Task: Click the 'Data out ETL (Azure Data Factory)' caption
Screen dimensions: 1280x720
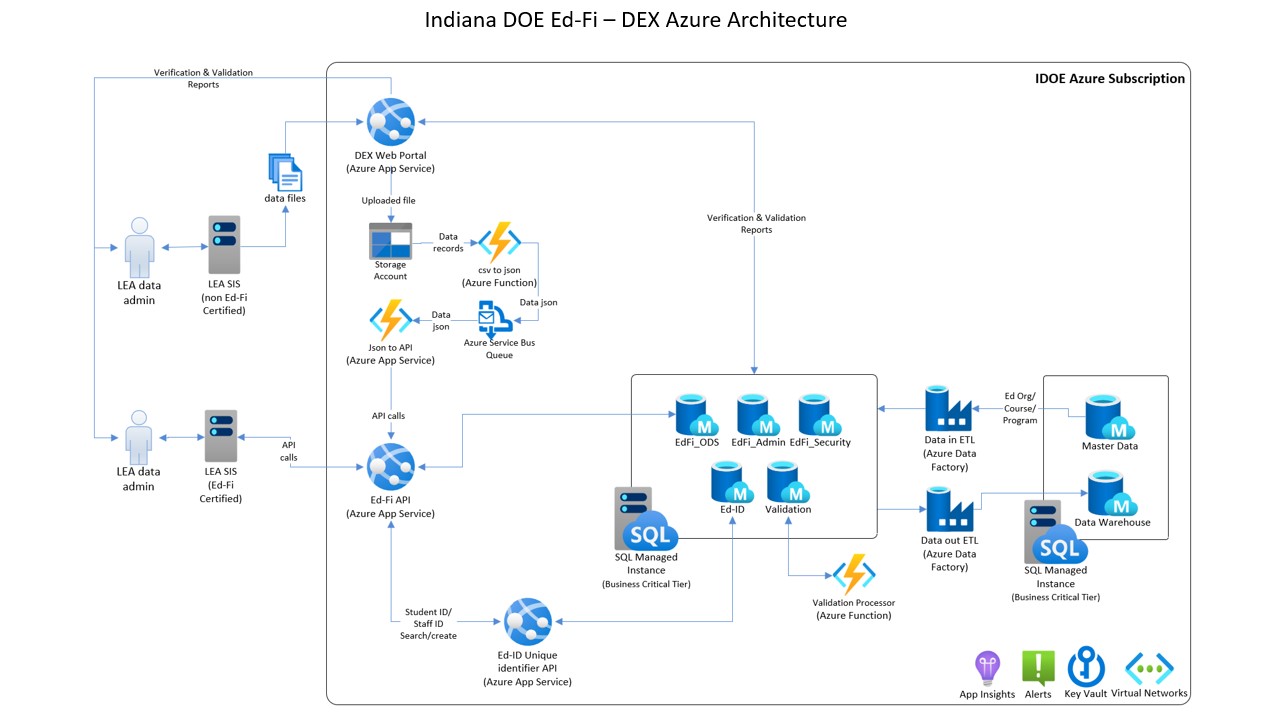Action: point(950,554)
